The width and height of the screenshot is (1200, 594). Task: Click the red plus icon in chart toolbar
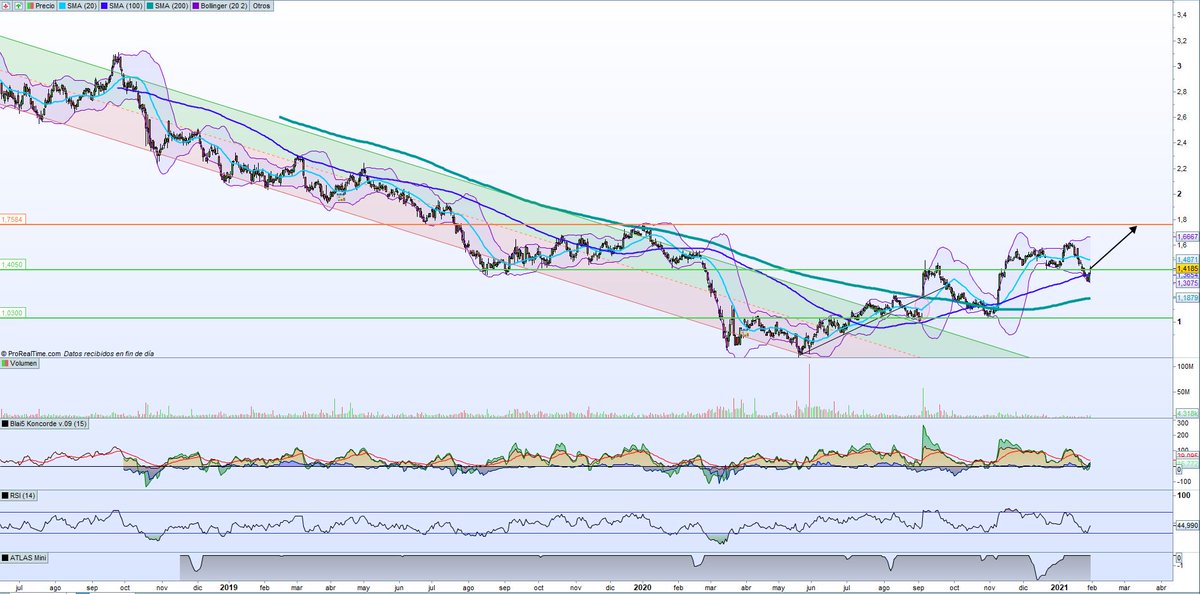click(6, 5)
